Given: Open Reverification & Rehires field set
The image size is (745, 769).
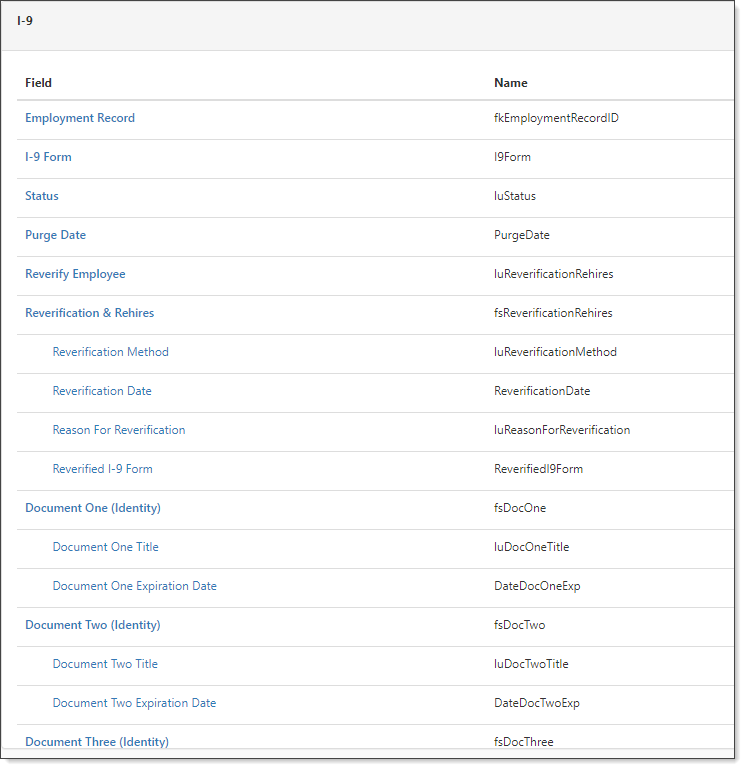Looking at the screenshot, I should click(89, 313).
